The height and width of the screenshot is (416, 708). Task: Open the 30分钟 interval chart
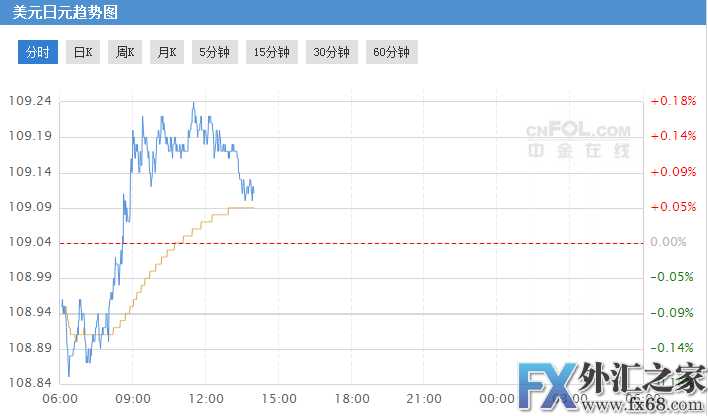click(331, 52)
